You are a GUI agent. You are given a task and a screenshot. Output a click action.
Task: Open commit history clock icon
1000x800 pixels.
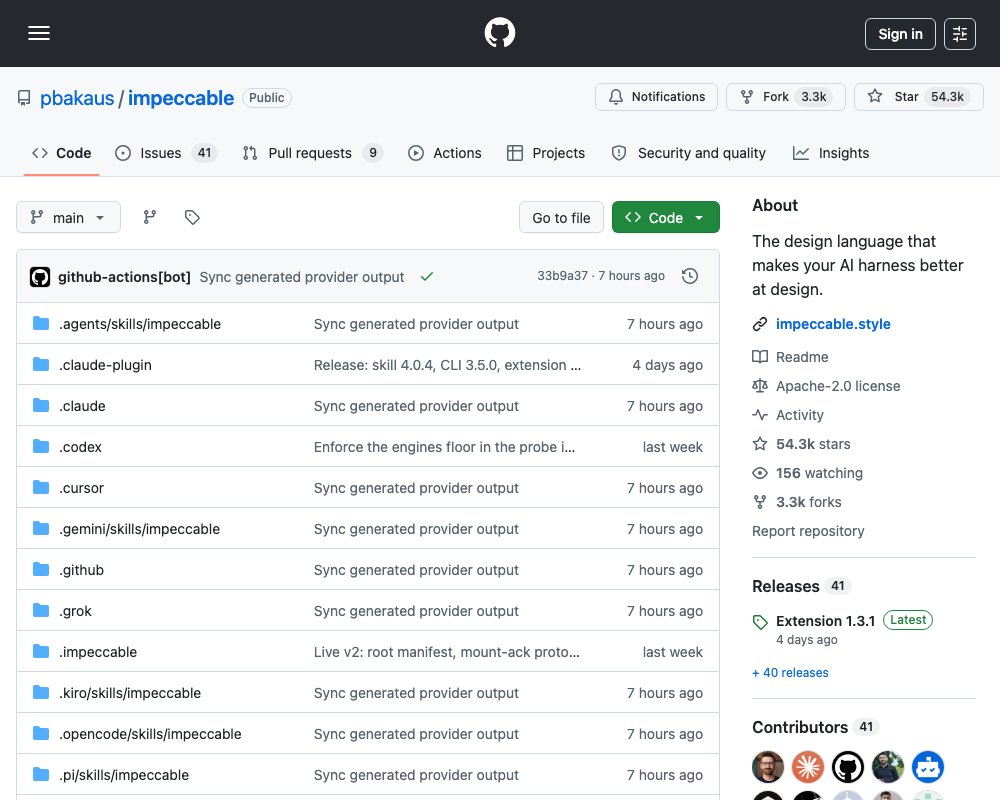tap(690, 276)
